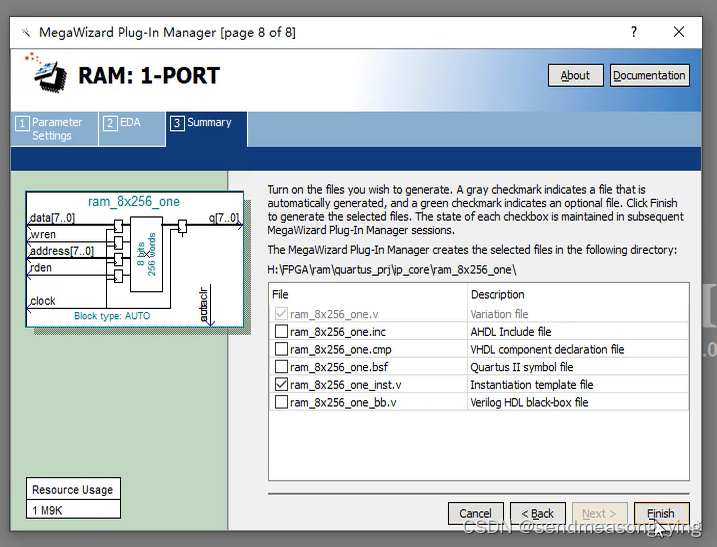Click the output directory path text
Screen dimensions: 717x547
[x=392, y=270]
